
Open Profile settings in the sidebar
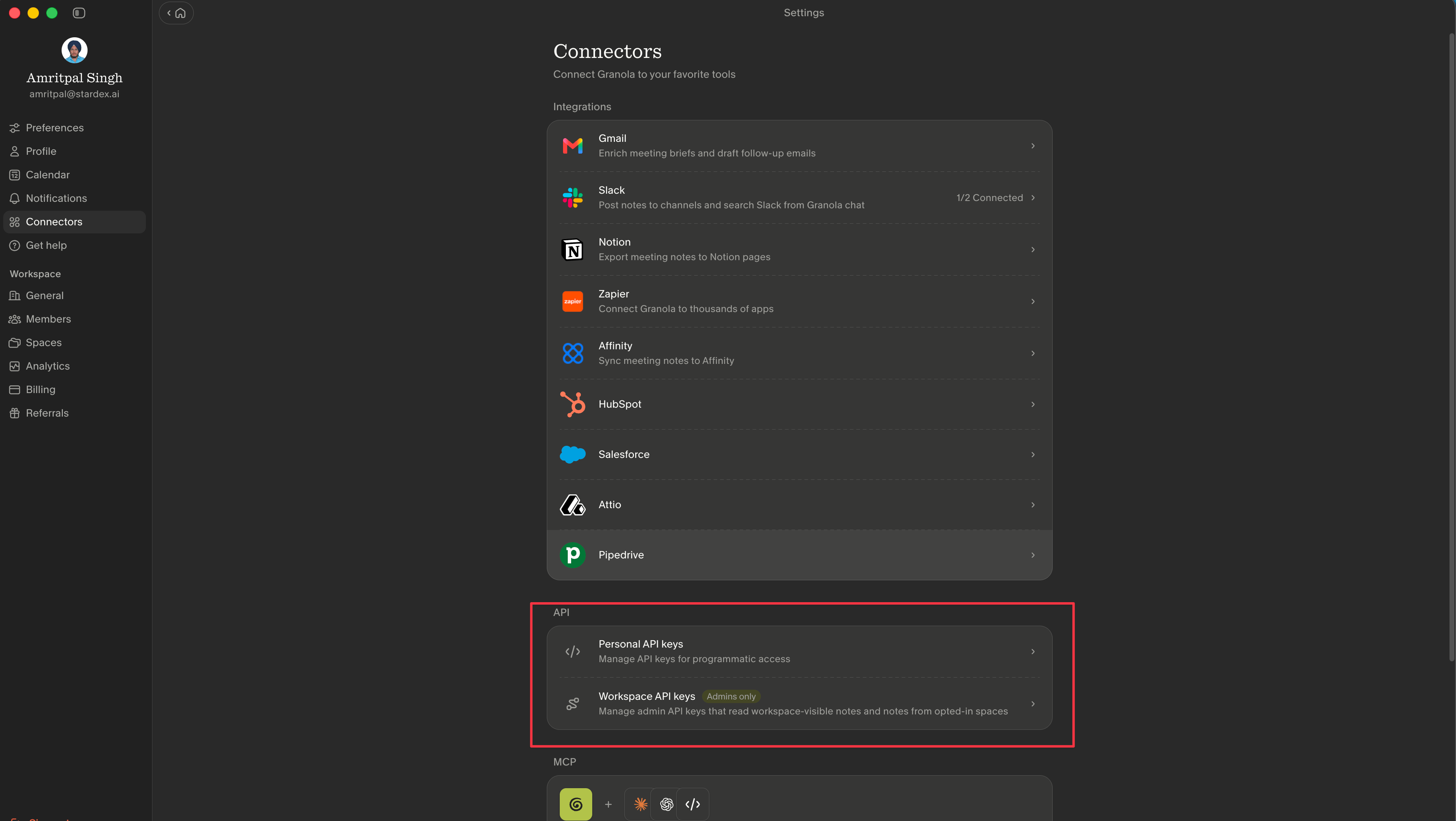coord(75,152)
